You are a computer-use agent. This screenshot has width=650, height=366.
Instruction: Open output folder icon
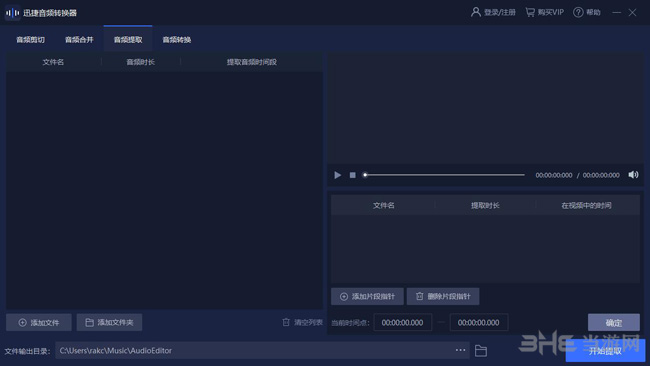click(x=481, y=351)
